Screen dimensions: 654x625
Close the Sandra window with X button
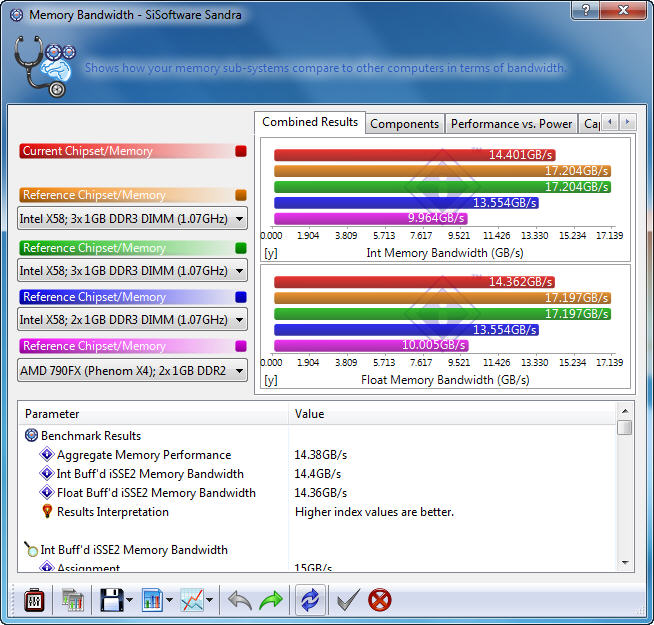coord(624,10)
